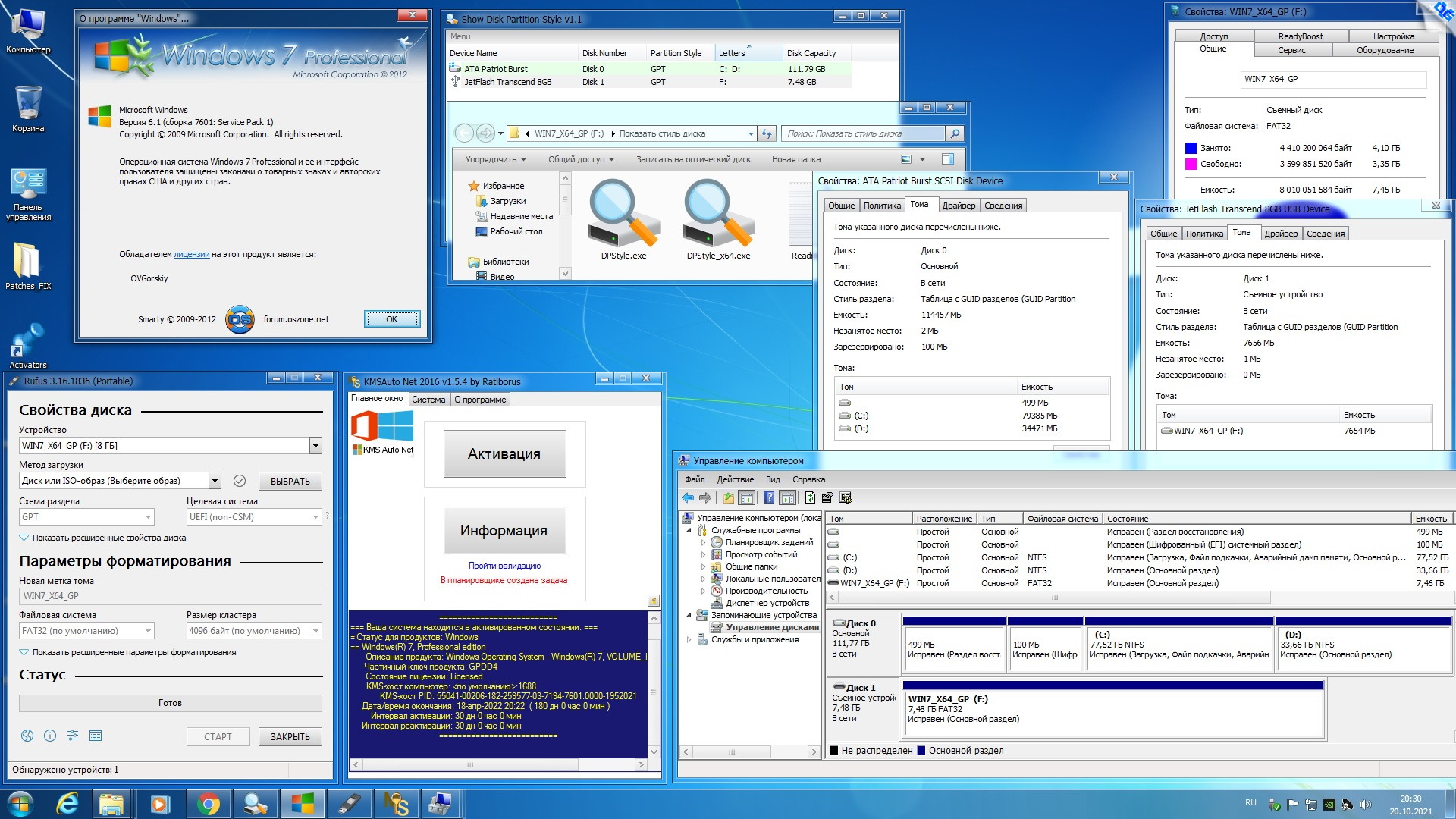The image size is (1456, 819).
Task: Open Rufus settings sliders icon
Action: (x=73, y=736)
